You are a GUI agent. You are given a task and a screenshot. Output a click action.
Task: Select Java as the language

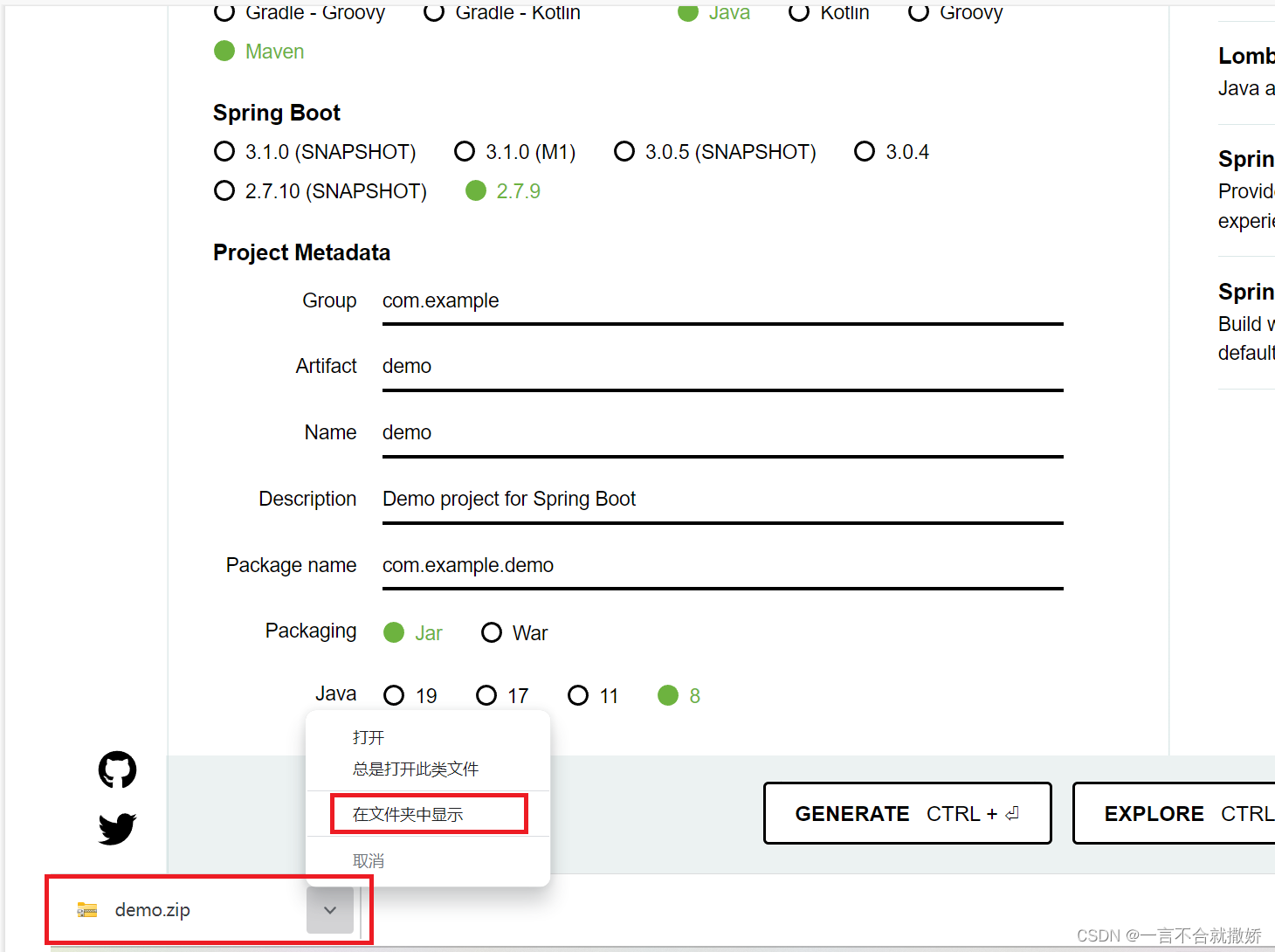click(714, 12)
